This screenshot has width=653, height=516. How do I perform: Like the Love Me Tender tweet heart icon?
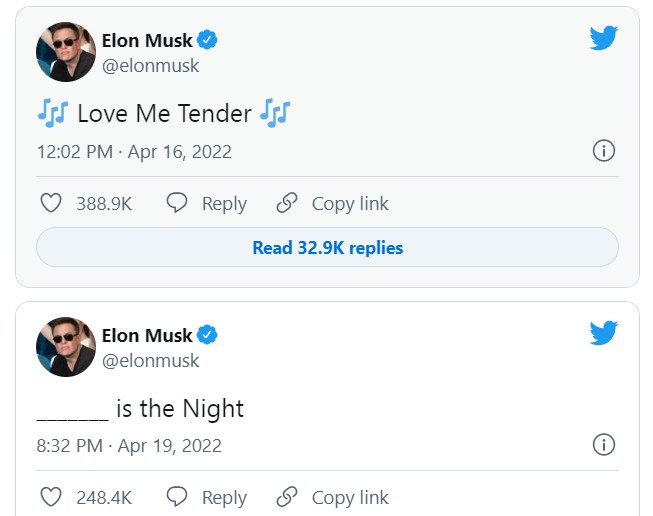(x=51, y=203)
